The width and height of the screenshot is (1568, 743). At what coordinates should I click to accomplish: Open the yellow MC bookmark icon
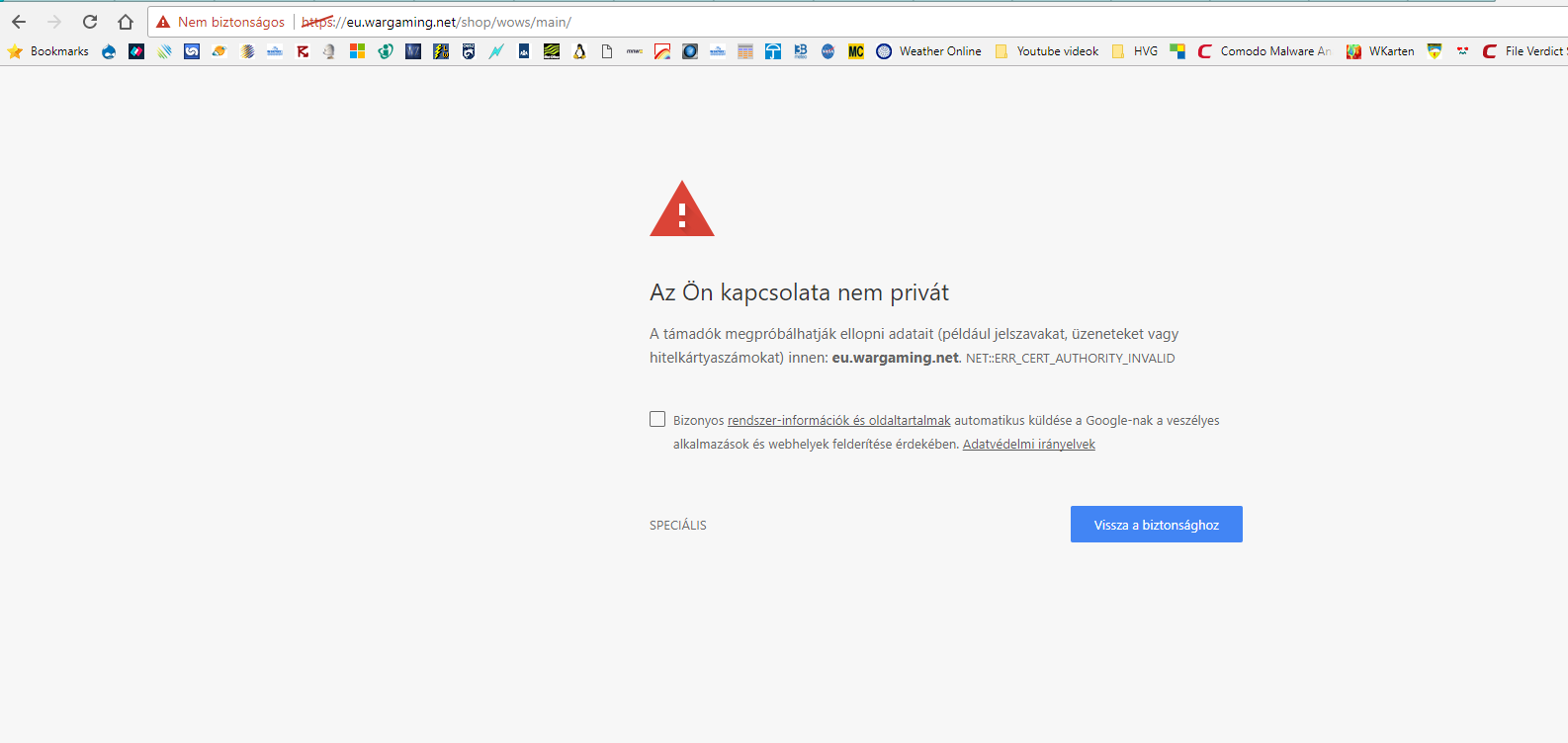[x=856, y=51]
